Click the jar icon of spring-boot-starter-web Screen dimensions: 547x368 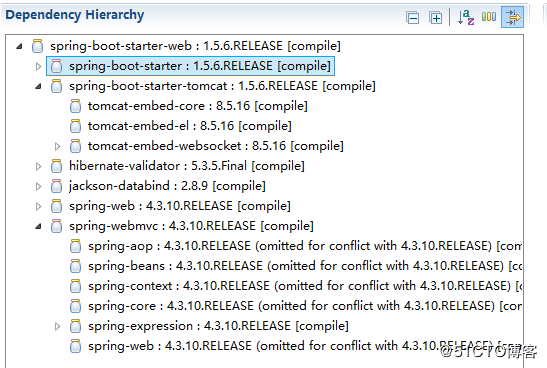37,46
